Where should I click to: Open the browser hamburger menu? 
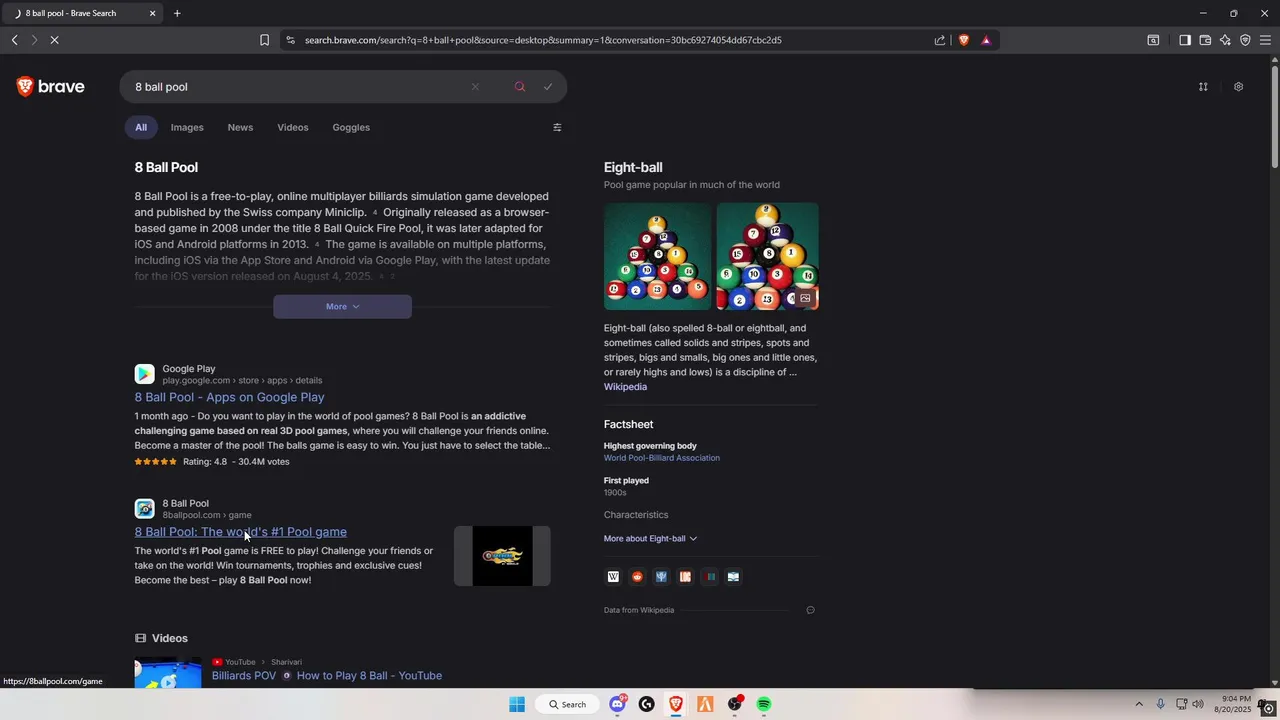pos(1265,40)
